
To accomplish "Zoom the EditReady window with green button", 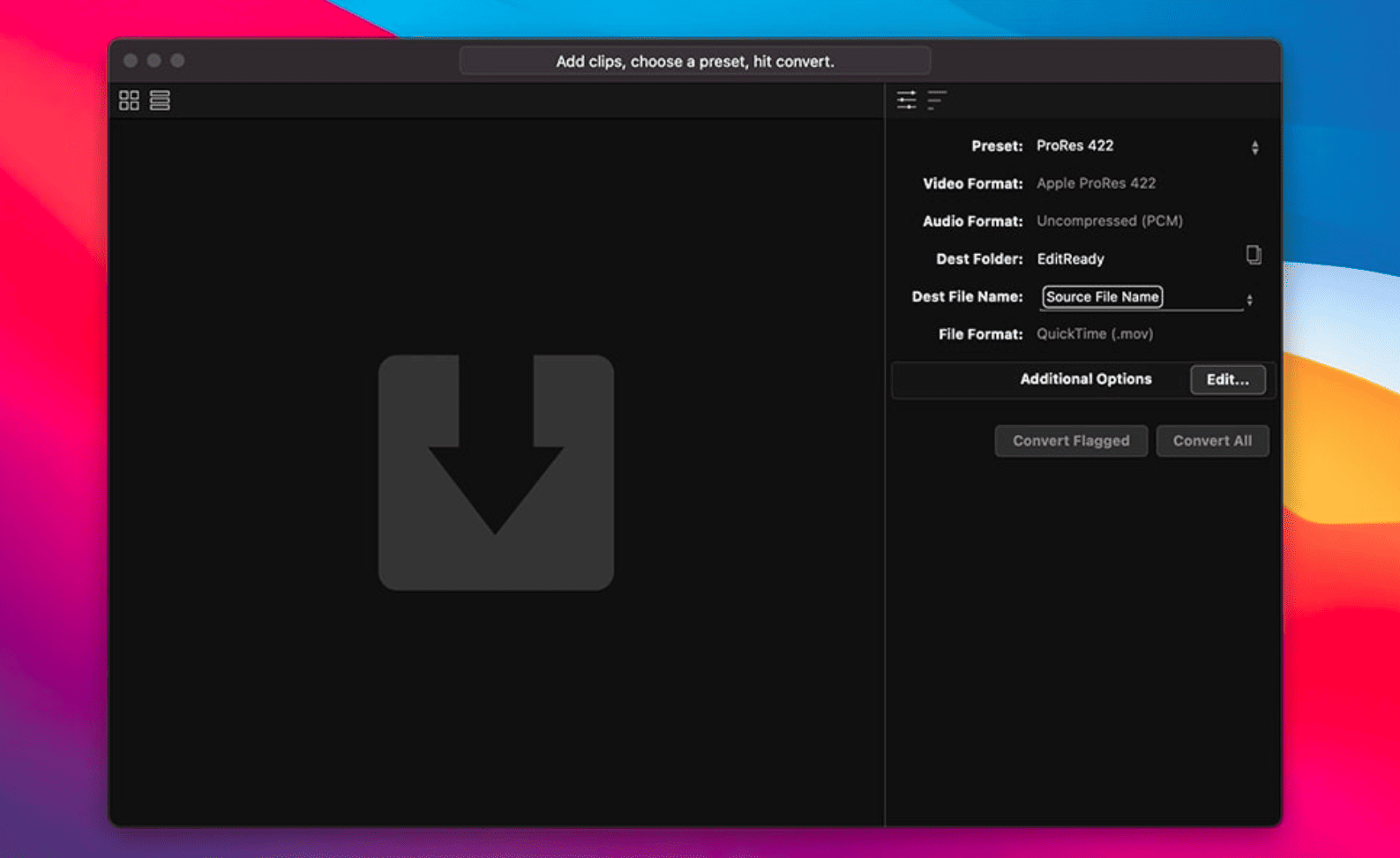I will tap(178, 60).
